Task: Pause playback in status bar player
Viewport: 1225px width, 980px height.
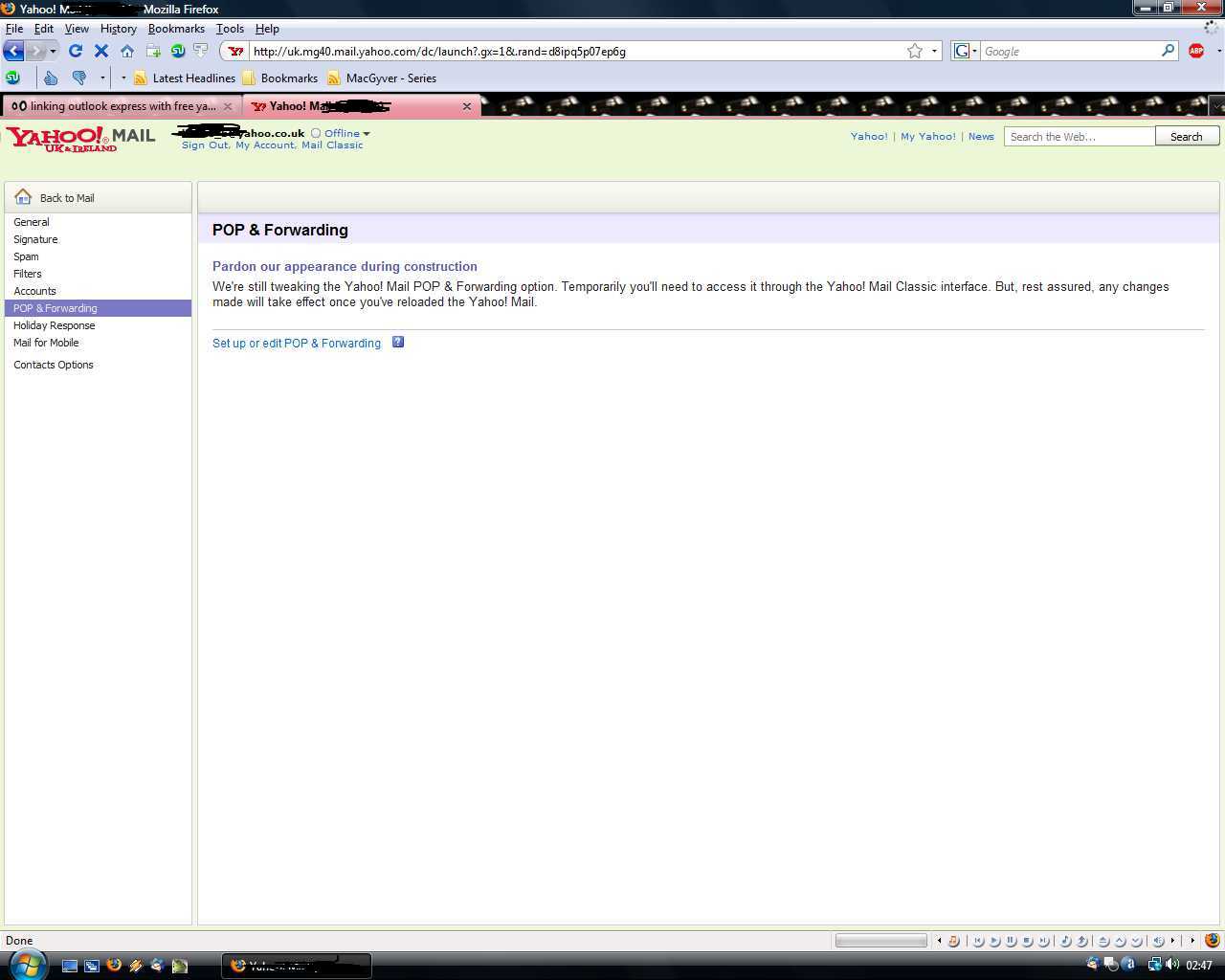Action: pos(1011,941)
